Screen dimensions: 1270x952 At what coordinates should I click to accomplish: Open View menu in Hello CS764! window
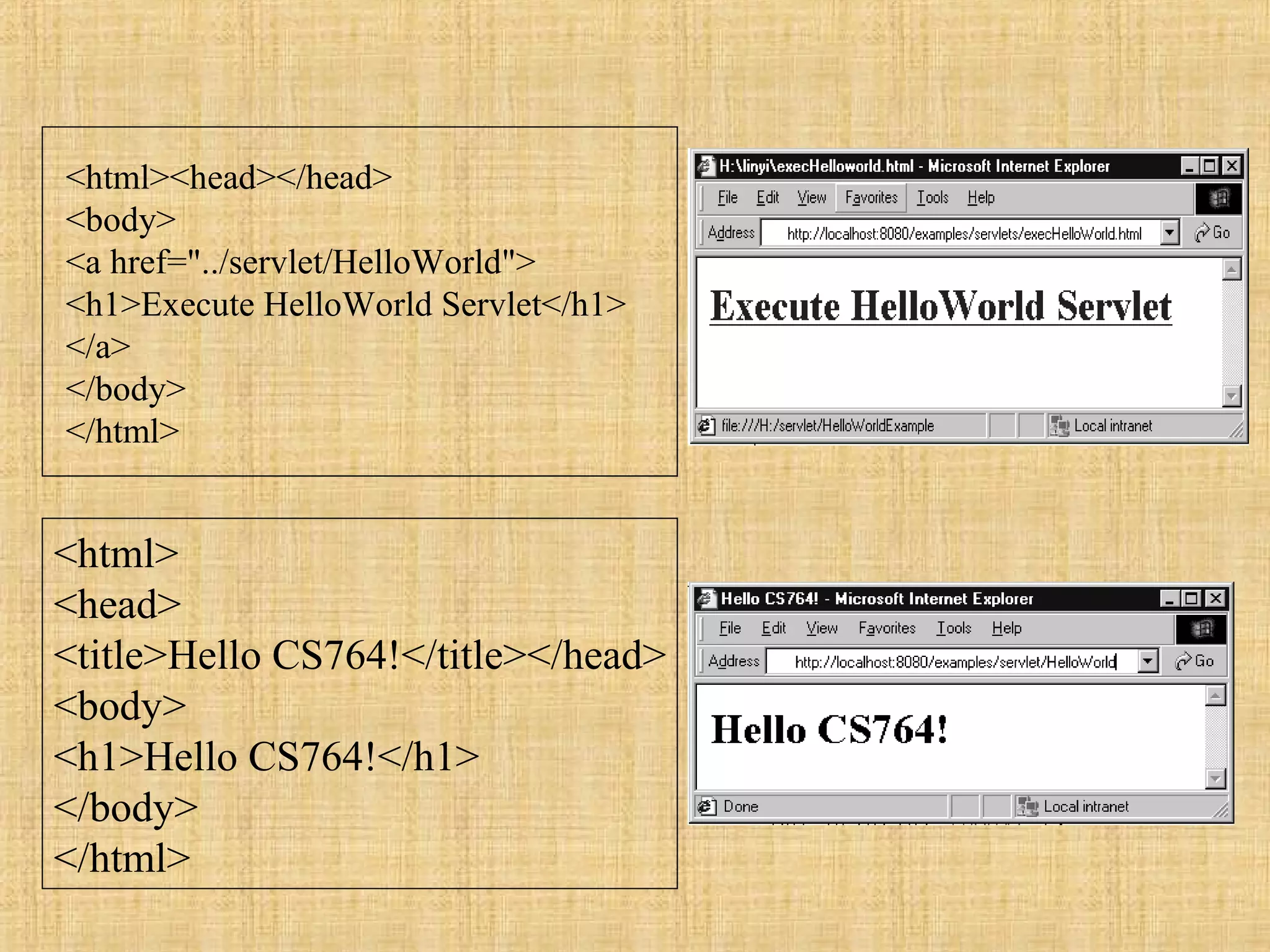(822, 628)
